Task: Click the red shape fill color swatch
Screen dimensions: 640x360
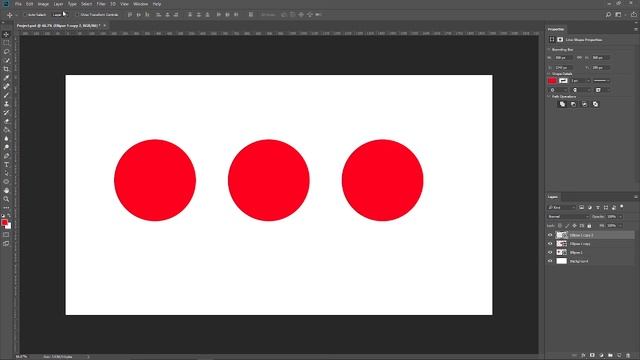Action: tap(552, 81)
